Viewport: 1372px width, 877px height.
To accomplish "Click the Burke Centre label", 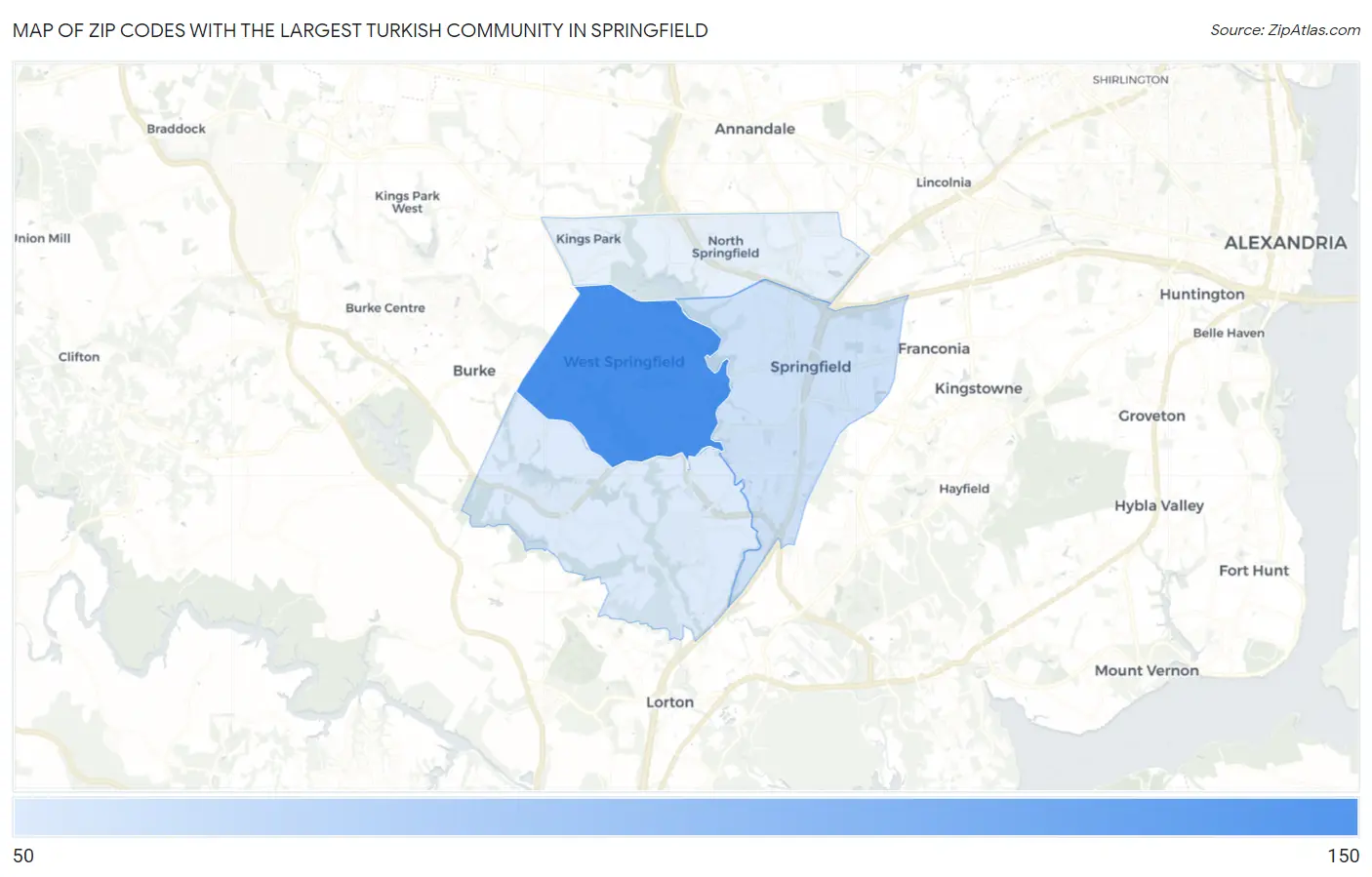I will 385,307.
